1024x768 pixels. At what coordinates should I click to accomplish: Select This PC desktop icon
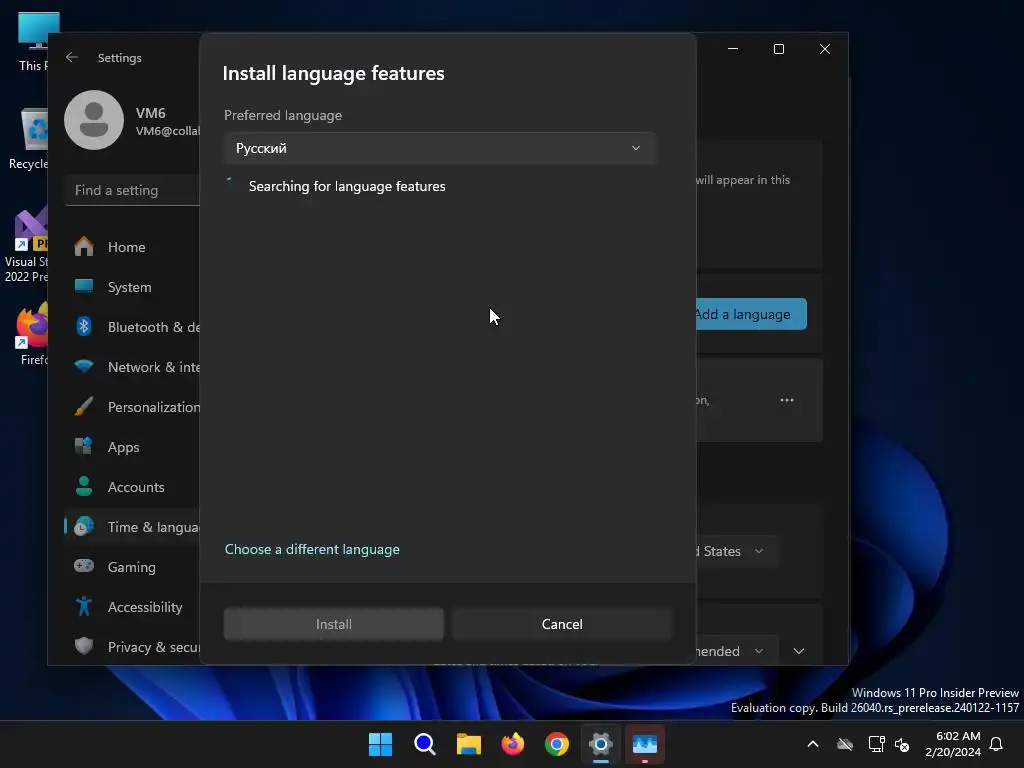click(34, 42)
